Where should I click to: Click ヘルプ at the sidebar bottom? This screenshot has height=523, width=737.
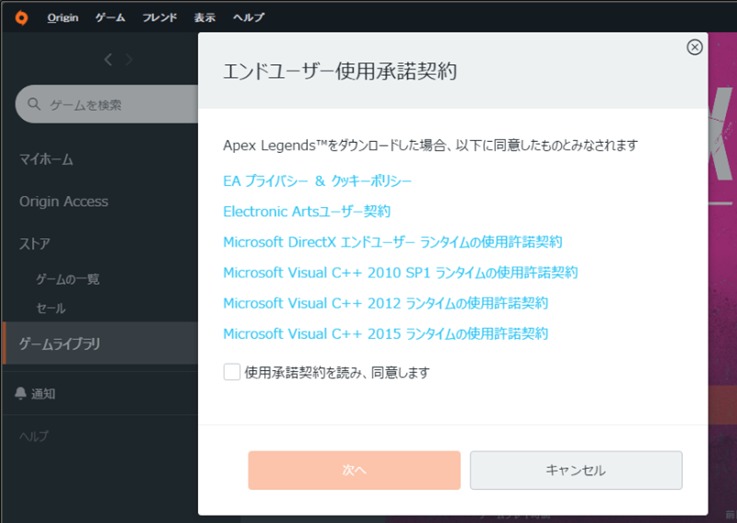[33, 436]
